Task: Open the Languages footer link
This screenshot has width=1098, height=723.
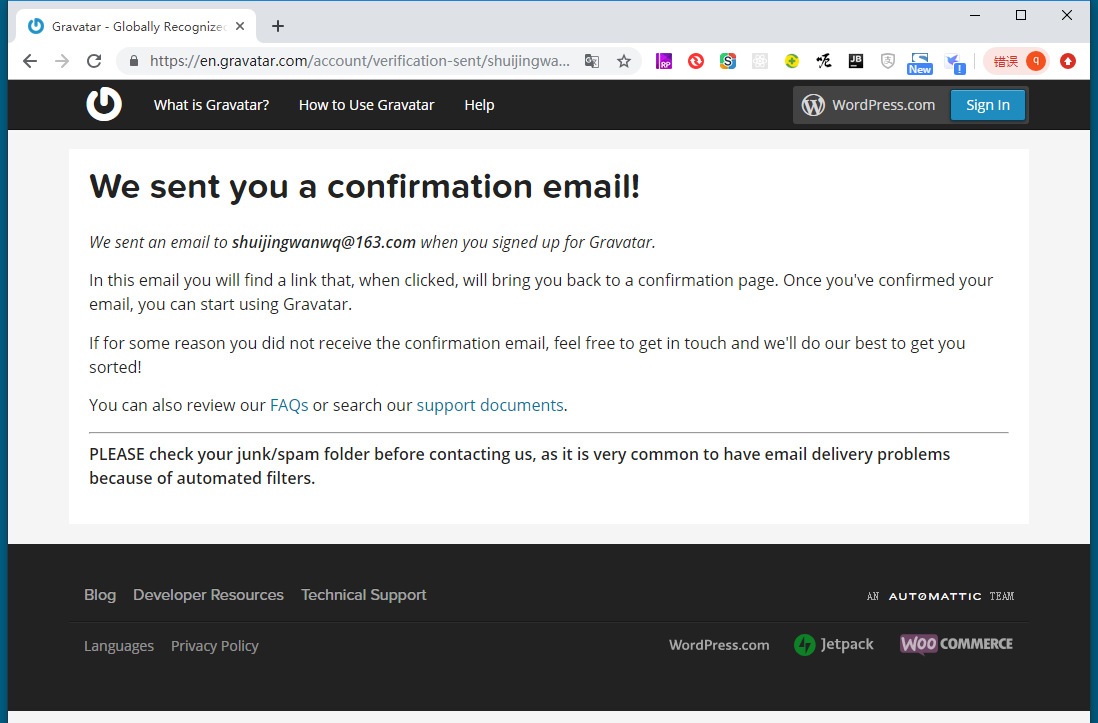Action: [x=119, y=646]
